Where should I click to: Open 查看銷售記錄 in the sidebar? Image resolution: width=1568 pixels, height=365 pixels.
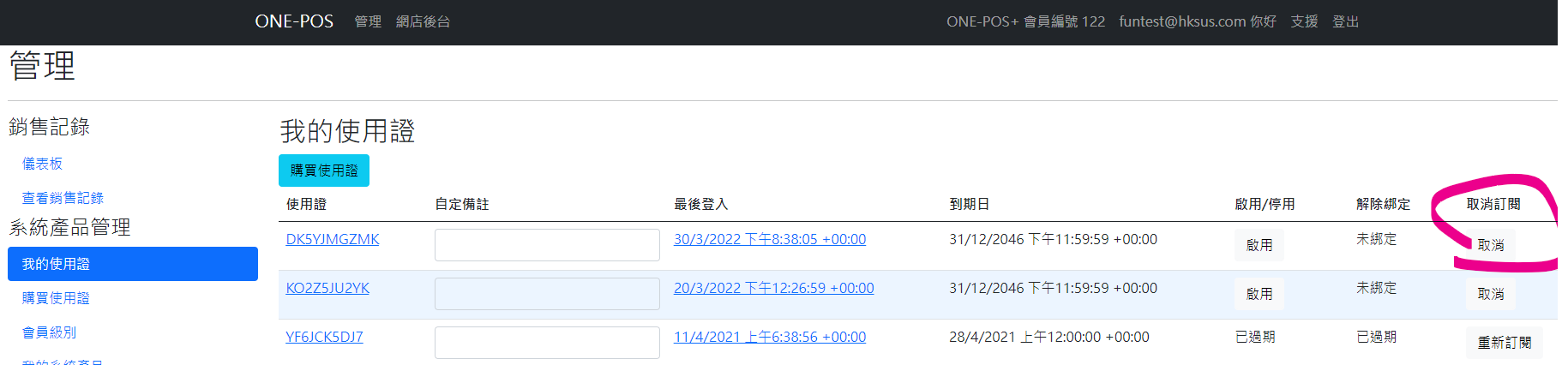63,198
